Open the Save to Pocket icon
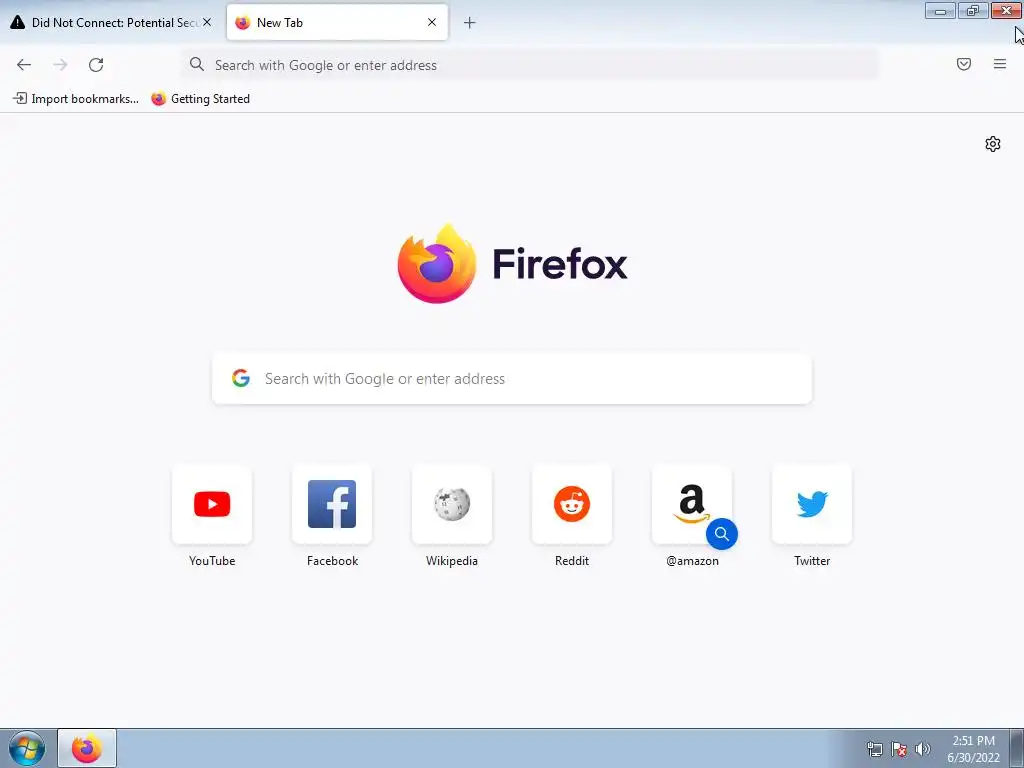Image resolution: width=1024 pixels, height=768 pixels. [964, 64]
